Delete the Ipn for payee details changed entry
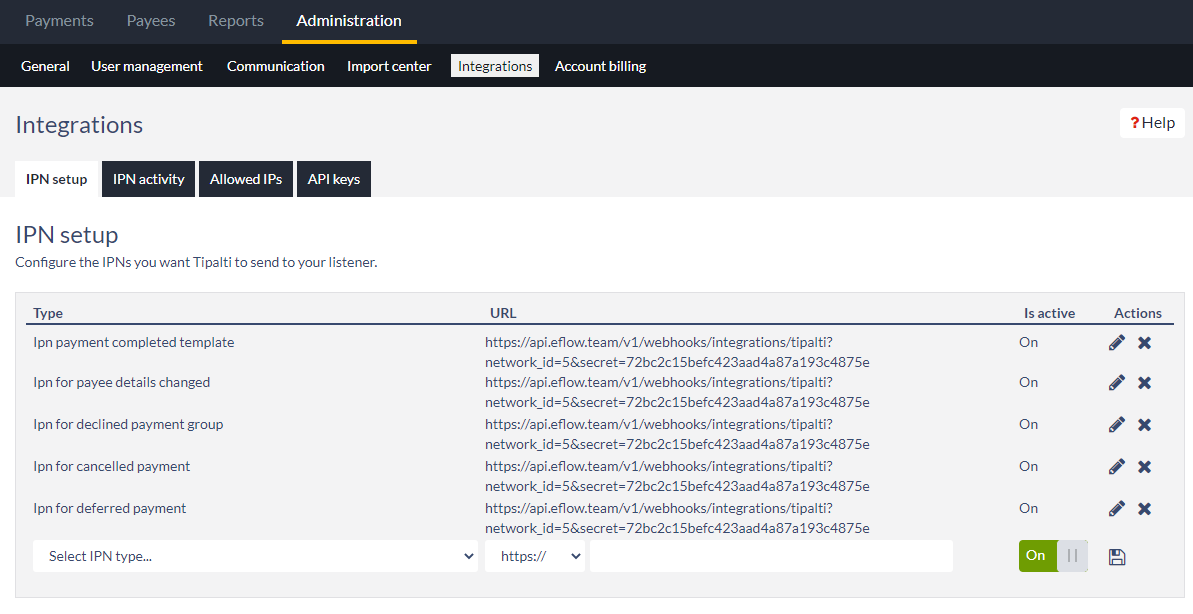This screenshot has width=1193, height=614. tap(1144, 382)
